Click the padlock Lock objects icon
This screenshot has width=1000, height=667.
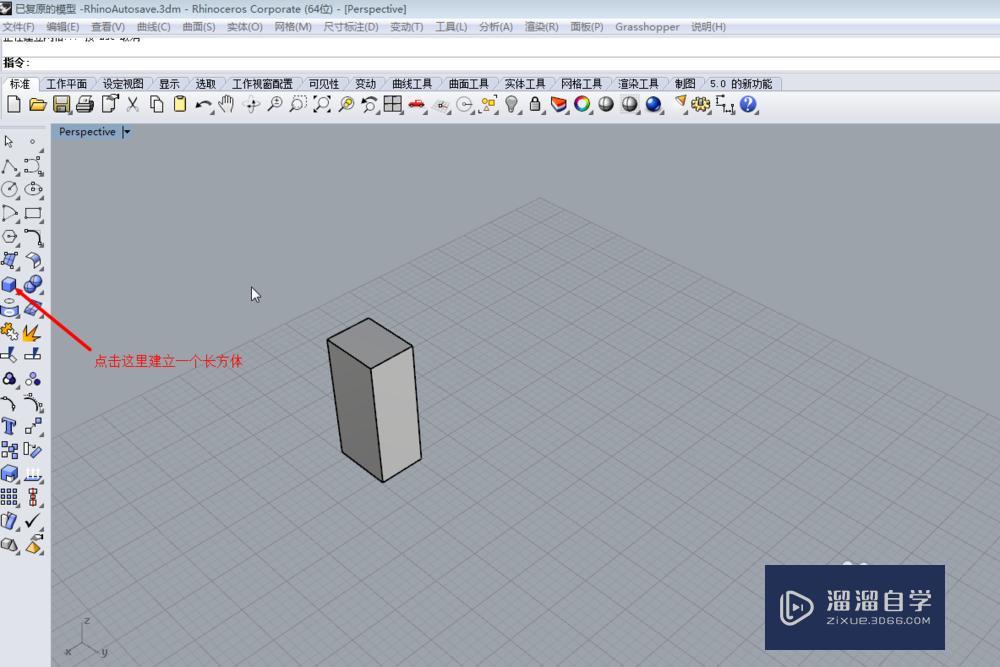pos(535,105)
